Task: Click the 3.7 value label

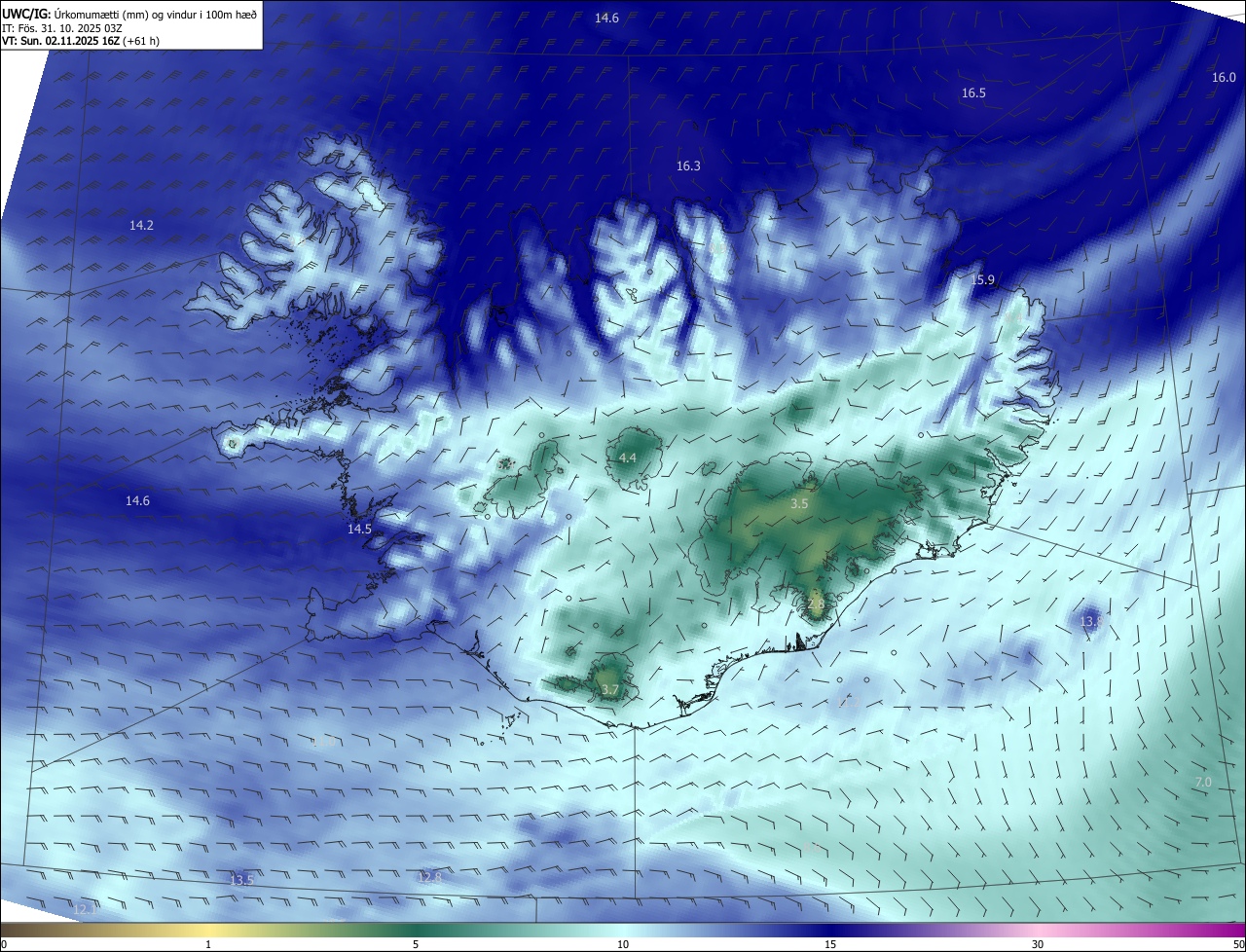Action: (609, 690)
